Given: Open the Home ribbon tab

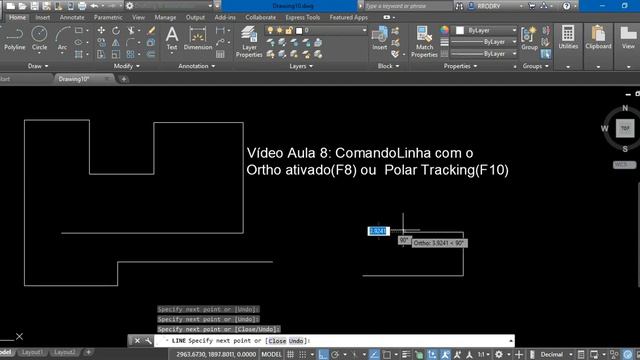Looking at the screenshot, I should pyautogui.click(x=18, y=18).
